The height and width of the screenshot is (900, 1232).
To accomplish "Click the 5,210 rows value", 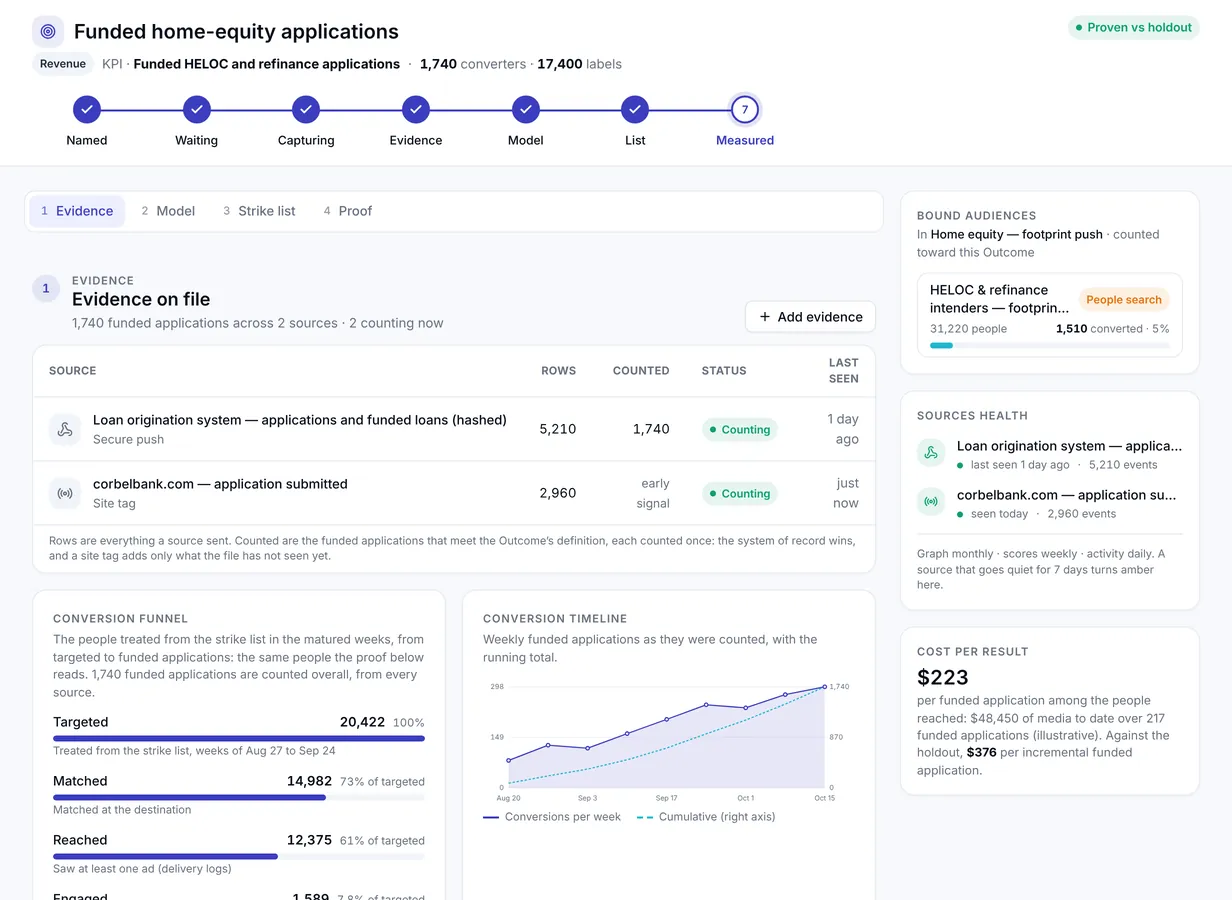I will tap(558, 429).
